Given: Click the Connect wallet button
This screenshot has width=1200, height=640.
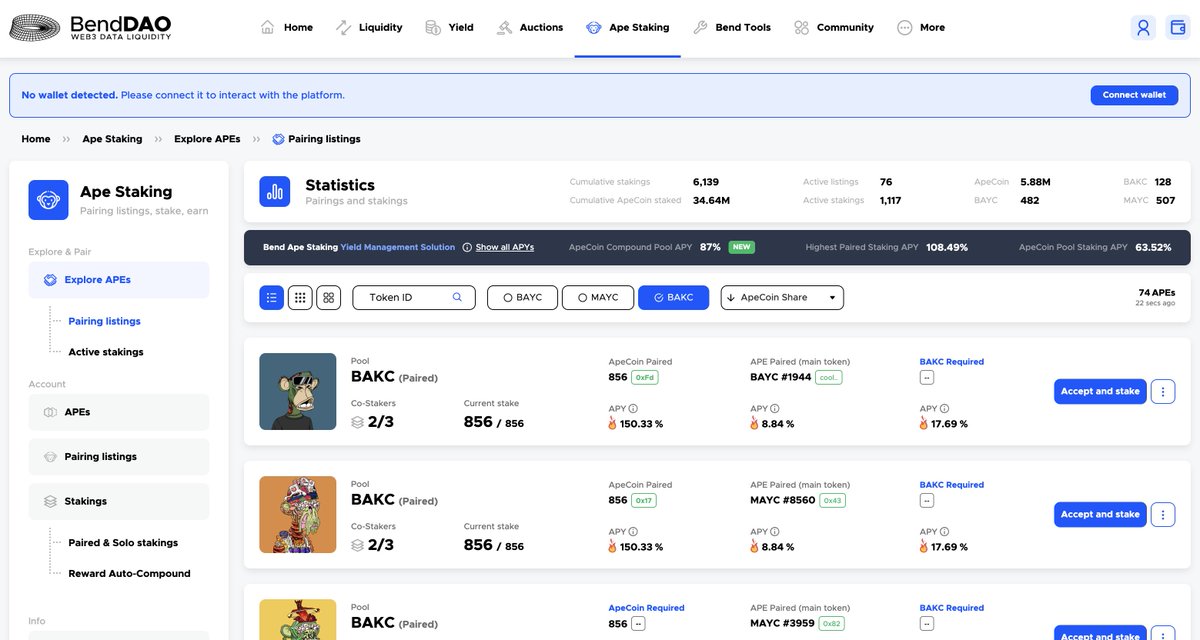Looking at the screenshot, I should (x=1134, y=95).
